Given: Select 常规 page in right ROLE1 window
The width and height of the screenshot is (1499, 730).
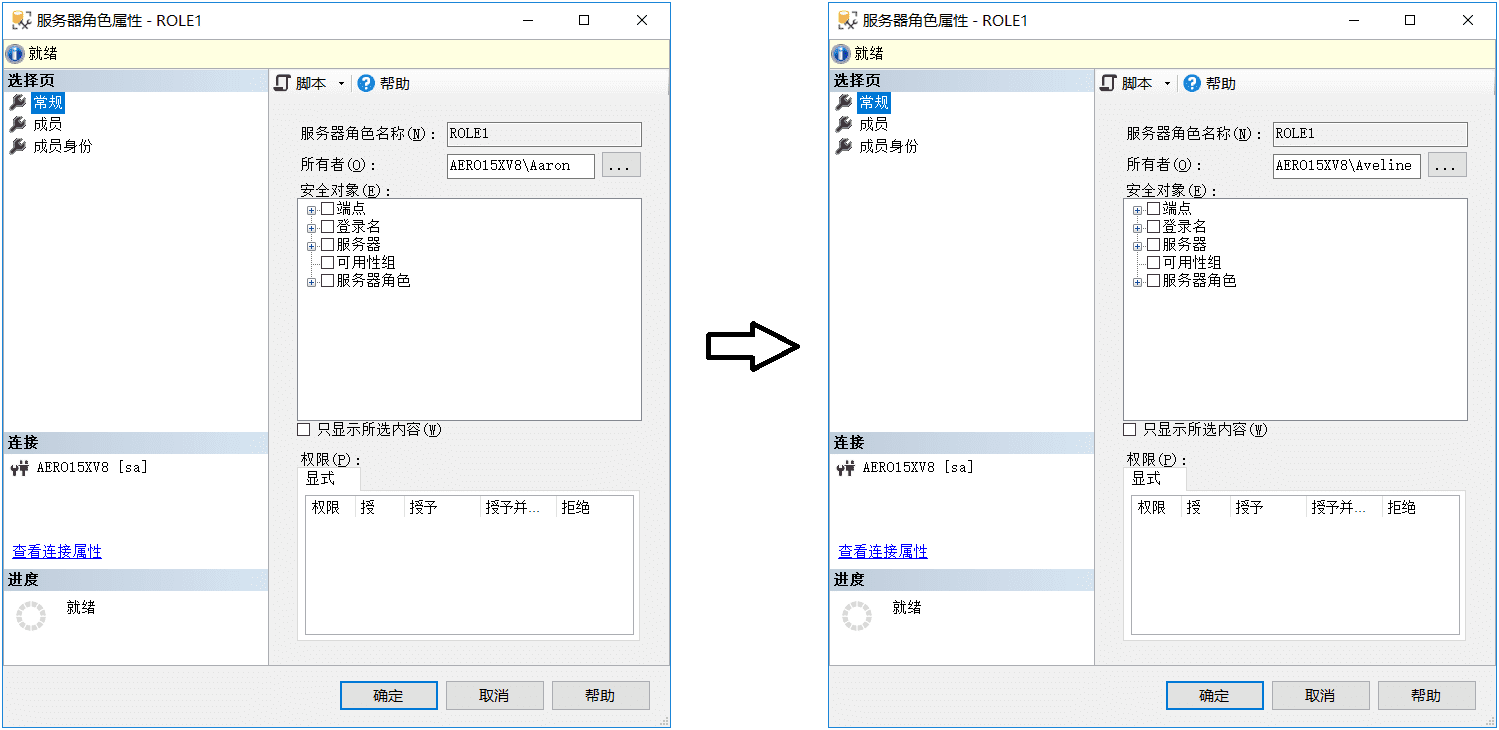Looking at the screenshot, I should pos(874,102).
